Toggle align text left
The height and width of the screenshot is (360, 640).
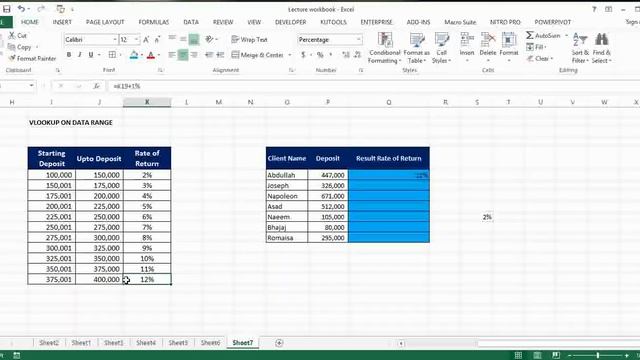tap(172, 55)
